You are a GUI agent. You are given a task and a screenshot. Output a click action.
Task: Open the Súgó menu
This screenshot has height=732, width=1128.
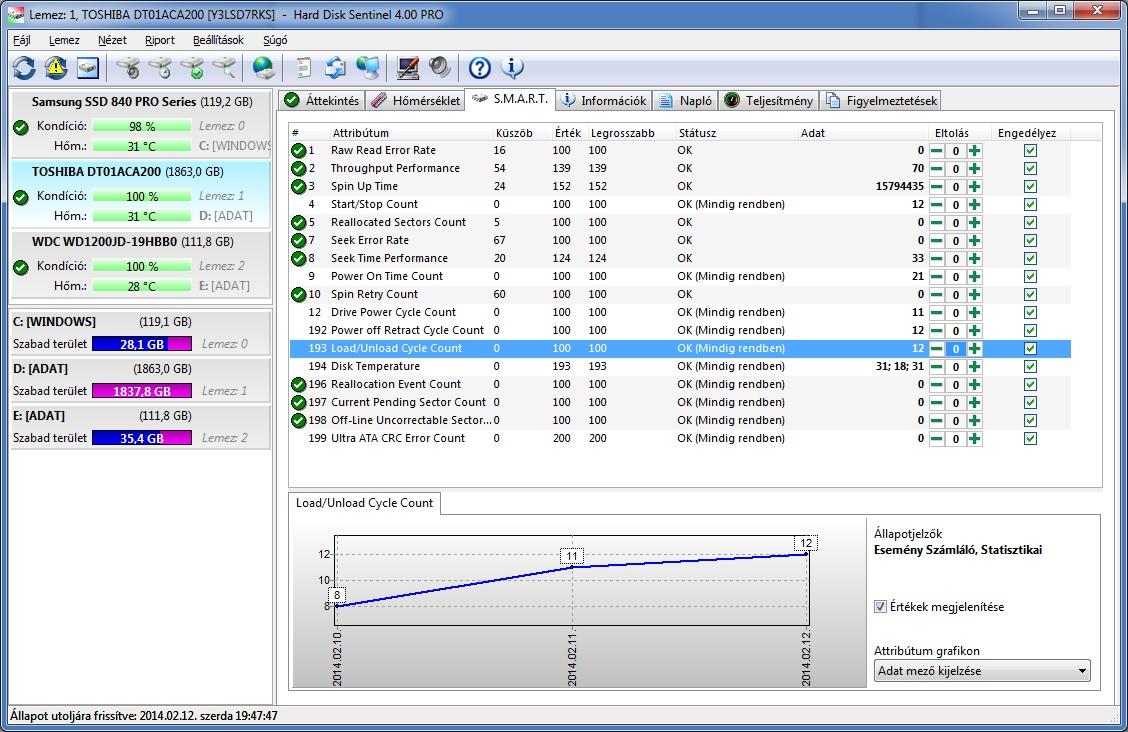coord(275,40)
